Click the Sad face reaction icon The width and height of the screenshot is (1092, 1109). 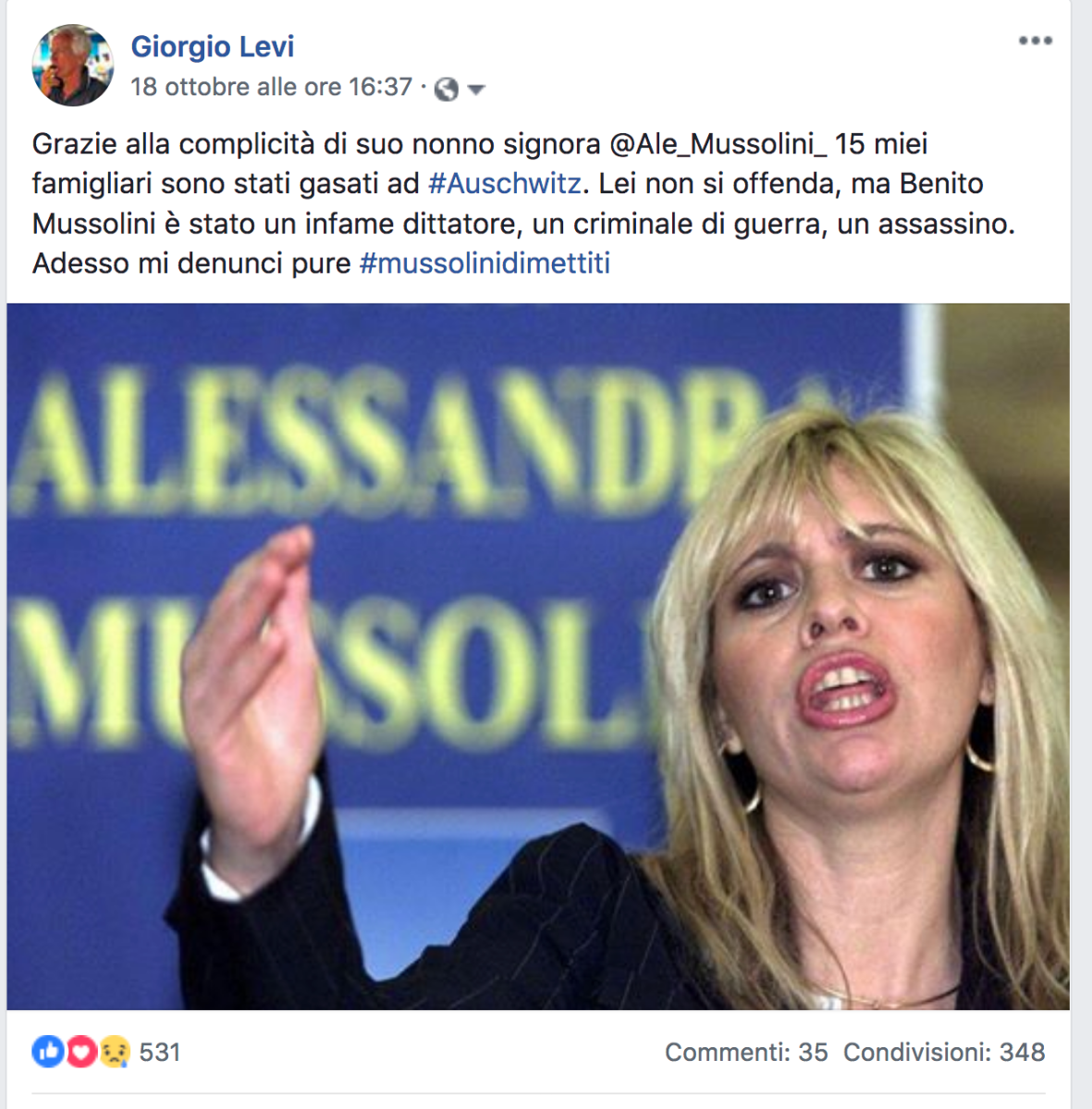(x=115, y=1052)
